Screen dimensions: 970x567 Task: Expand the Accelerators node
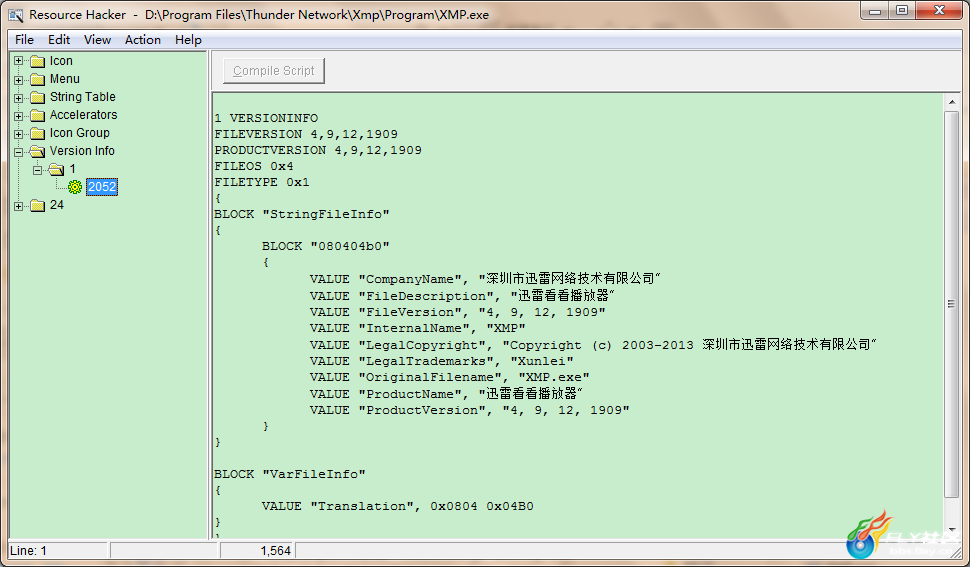pyautogui.click(x=19, y=115)
